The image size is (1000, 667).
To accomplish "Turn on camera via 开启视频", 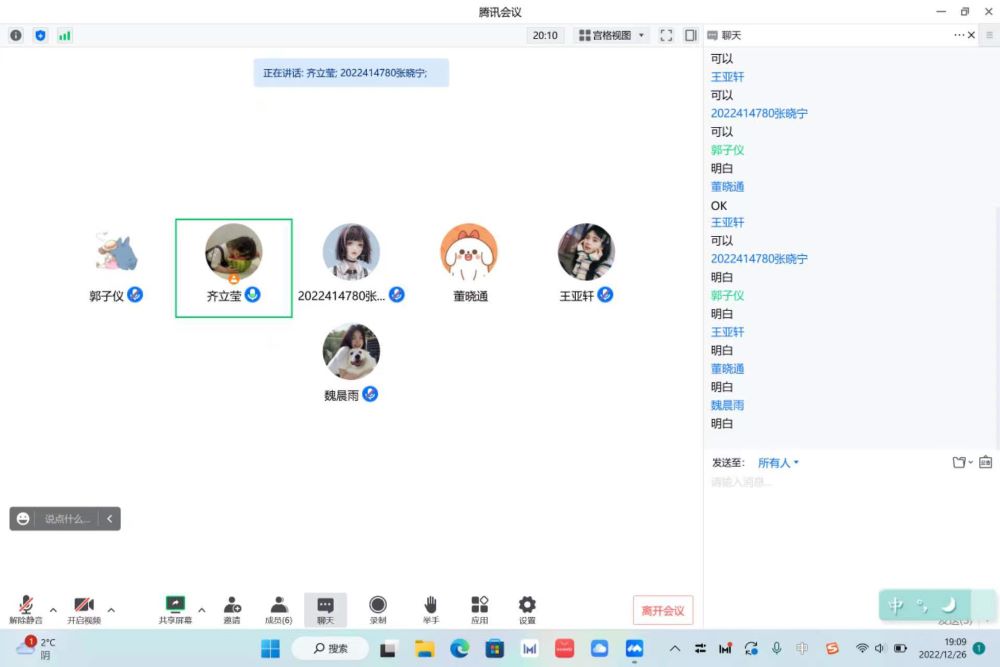I will (84, 609).
